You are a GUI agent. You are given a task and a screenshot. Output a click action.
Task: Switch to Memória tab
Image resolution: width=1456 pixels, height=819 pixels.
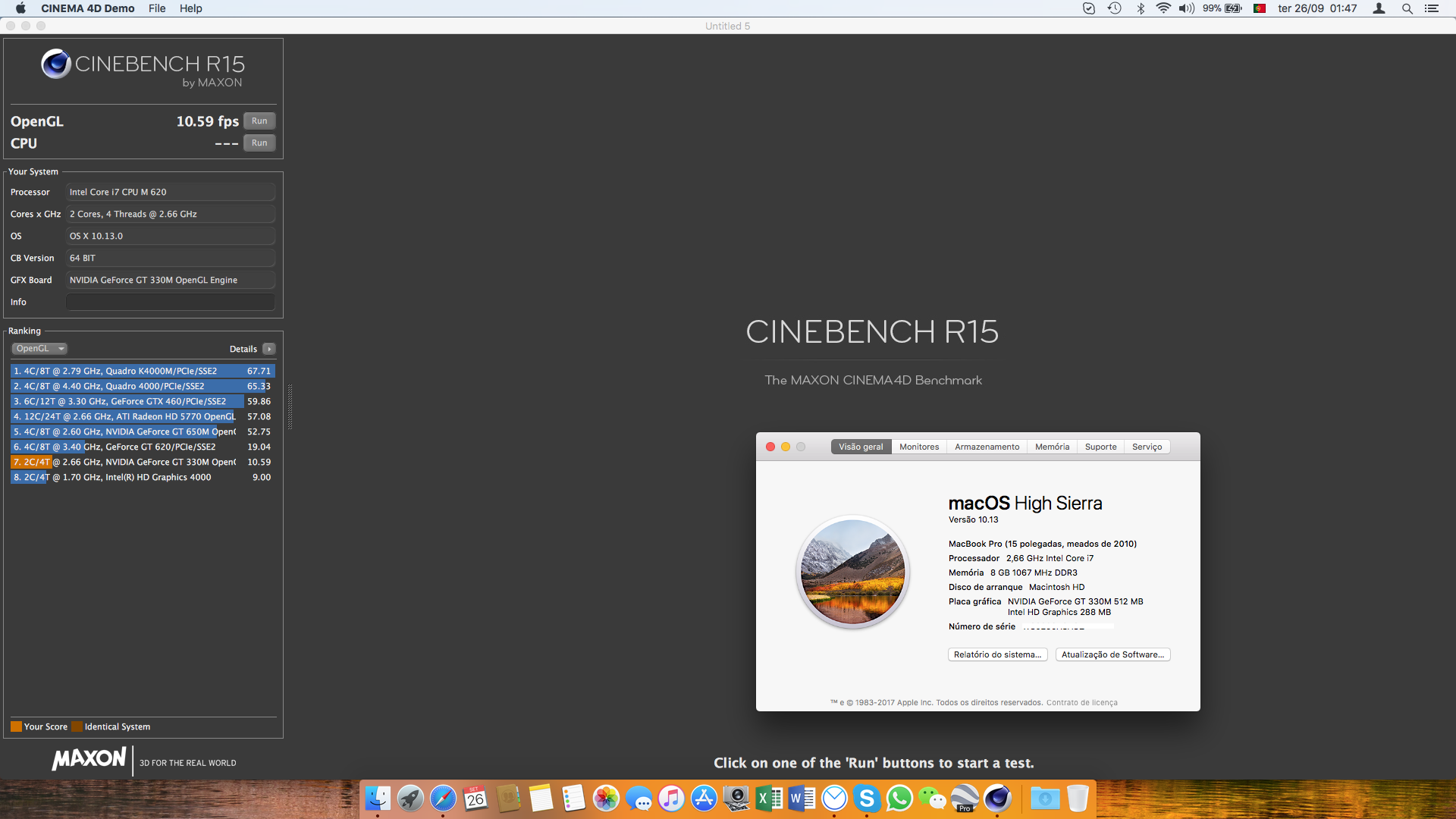(1052, 447)
